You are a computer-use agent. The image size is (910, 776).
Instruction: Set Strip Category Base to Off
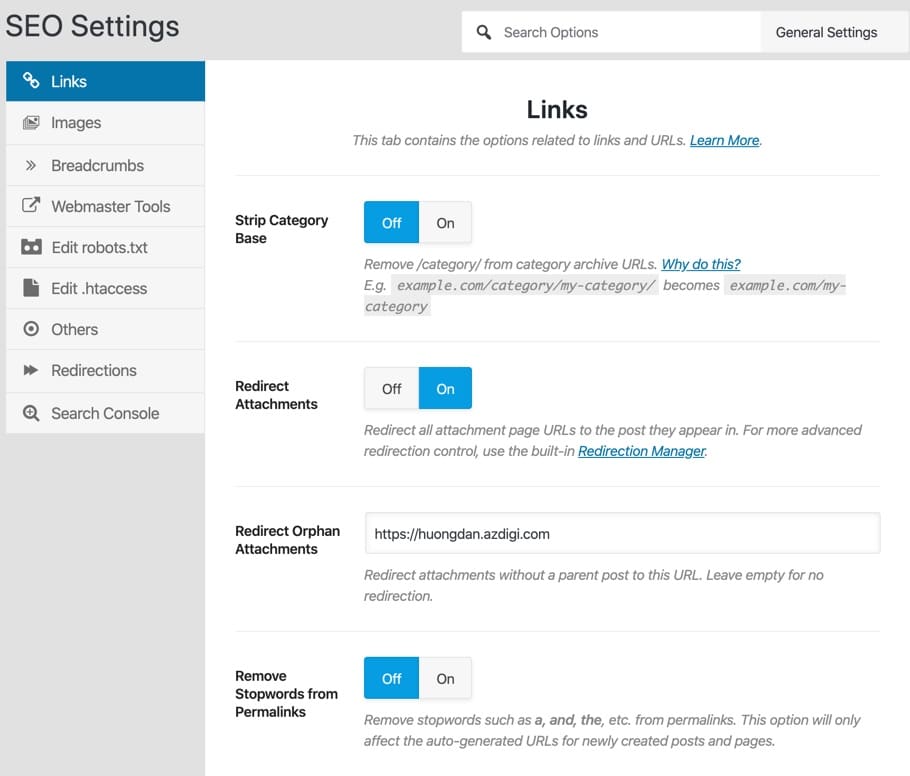(392, 222)
